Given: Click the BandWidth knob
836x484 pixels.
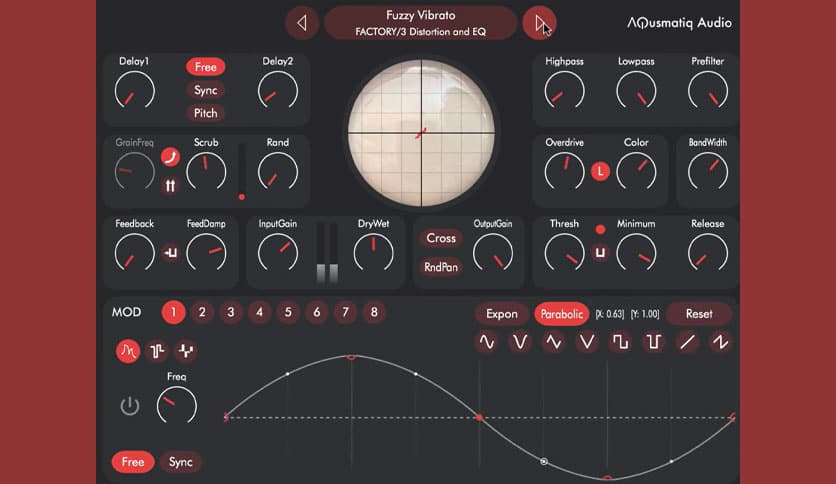Looking at the screenshot, I should tap(708, 172).
